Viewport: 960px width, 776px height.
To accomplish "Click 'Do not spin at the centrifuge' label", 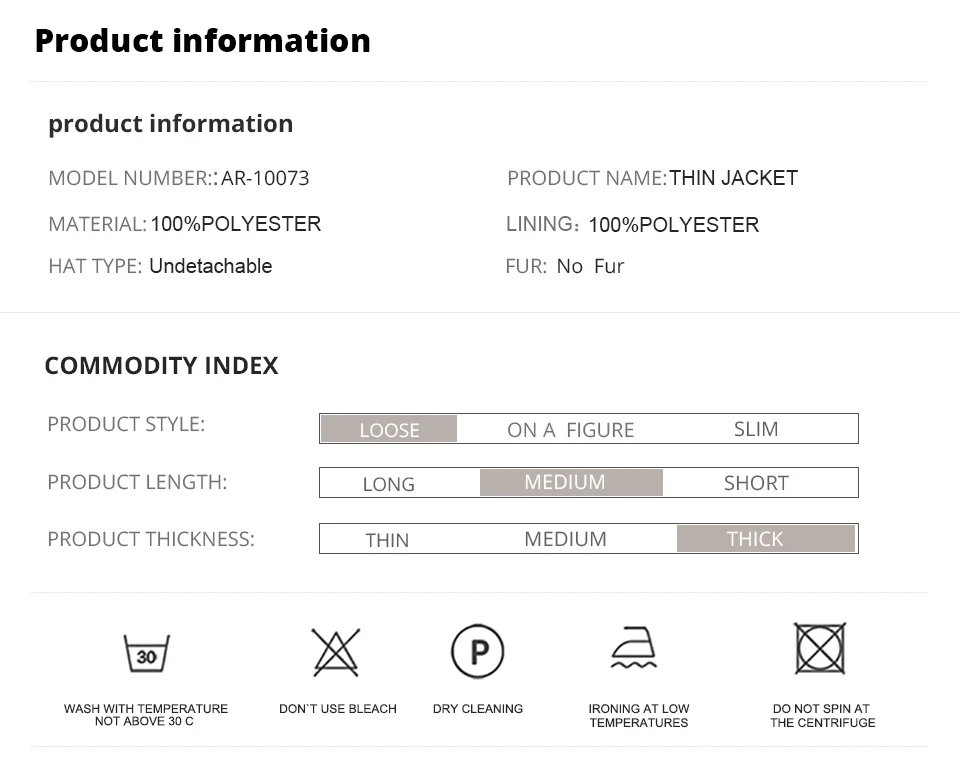I will point(822,715).
